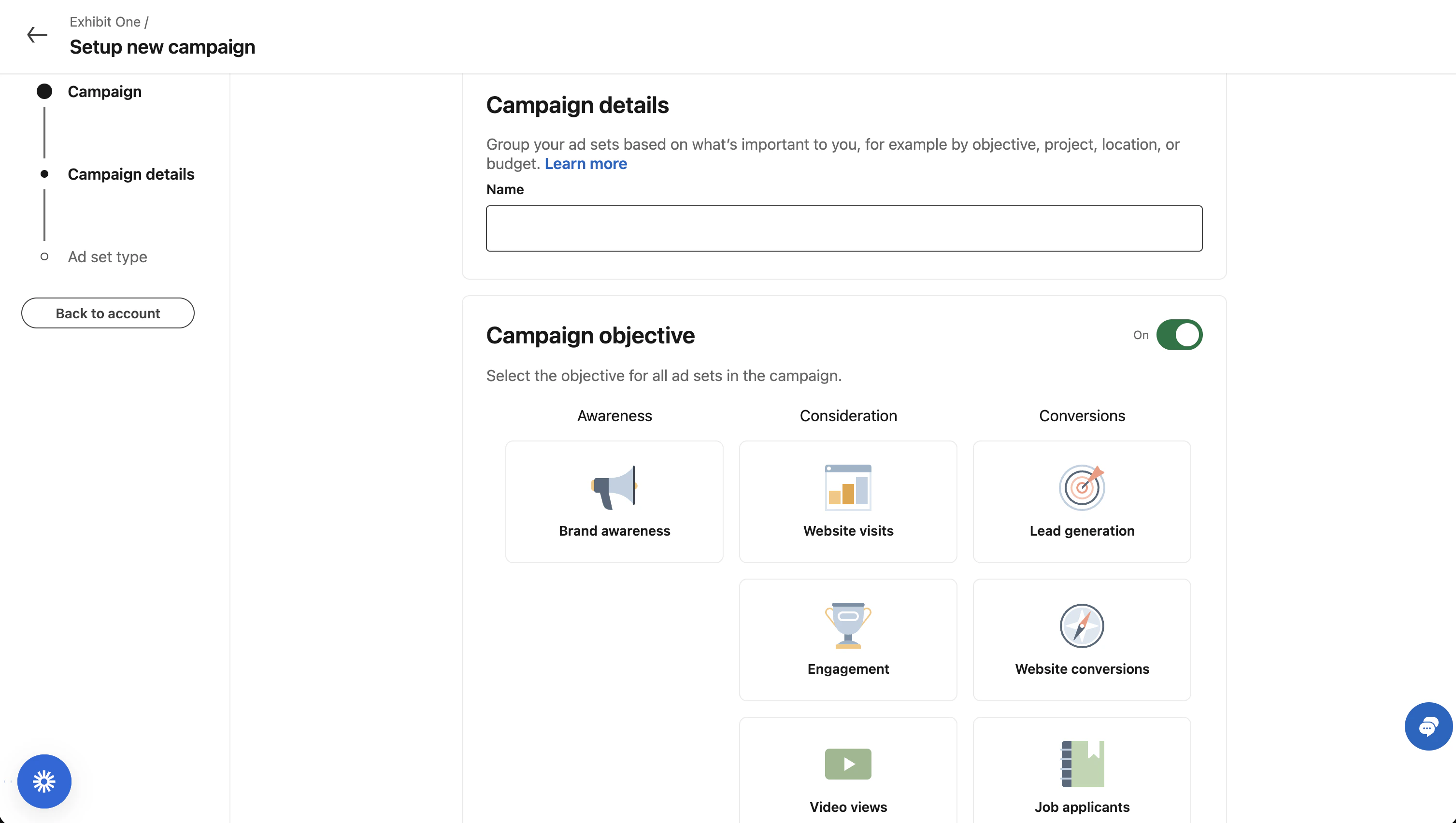Click the blue sparkle assistant button

click(44, 781)
